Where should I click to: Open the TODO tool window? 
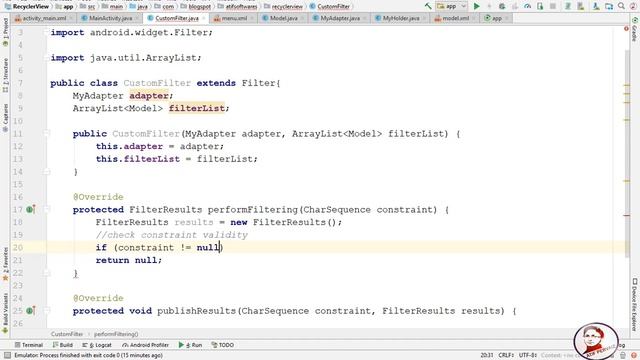click(222, 345)
